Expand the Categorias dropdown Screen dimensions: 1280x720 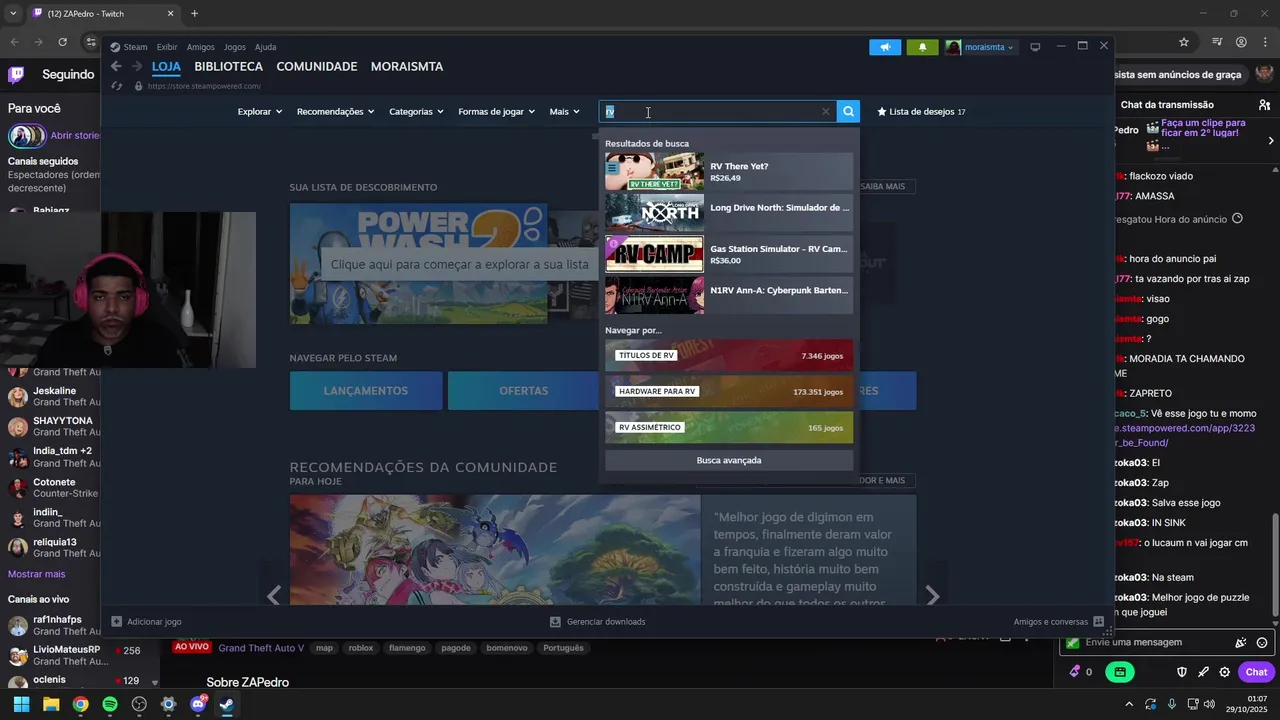416,112
